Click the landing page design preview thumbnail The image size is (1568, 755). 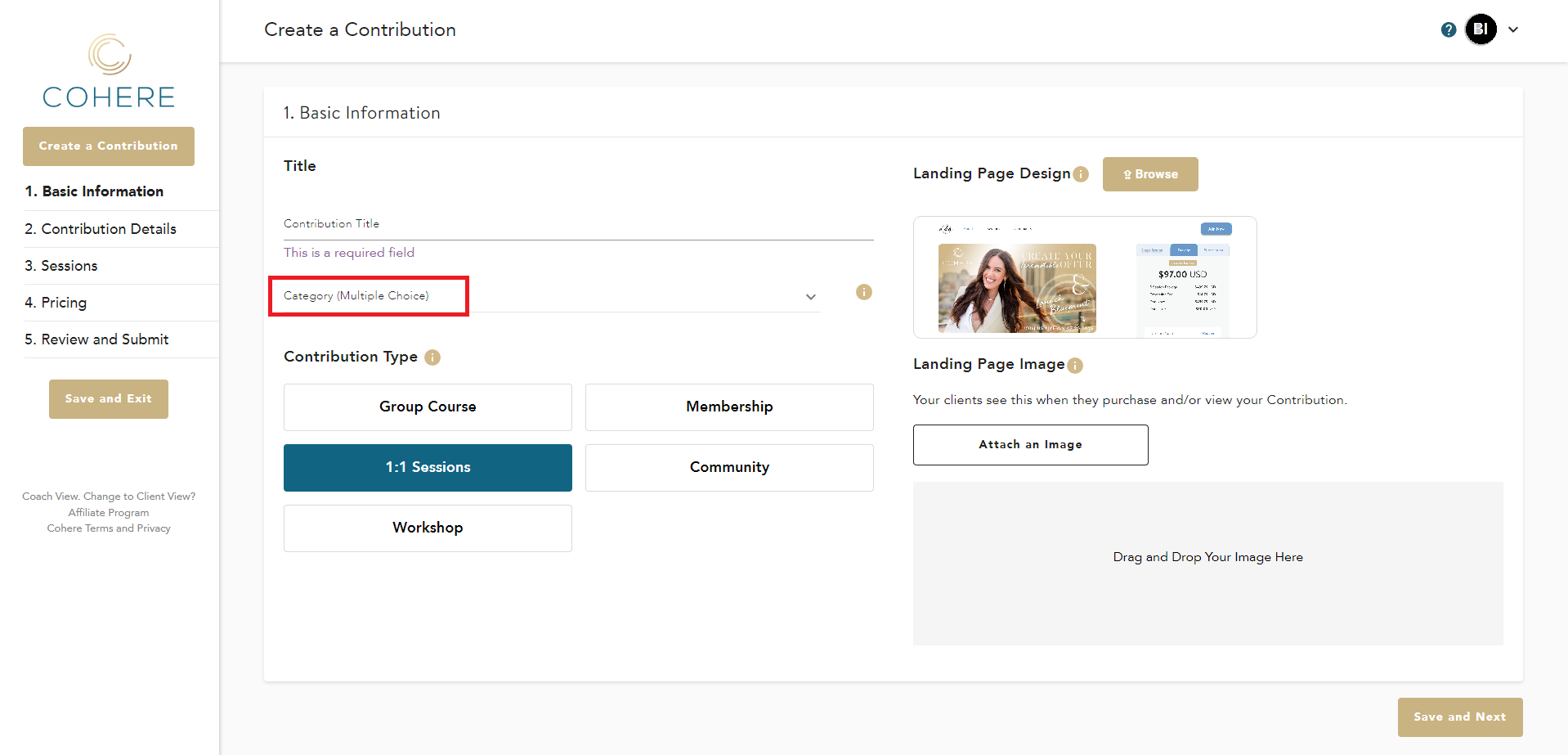pyautogui.click(x=1084, y=277)
